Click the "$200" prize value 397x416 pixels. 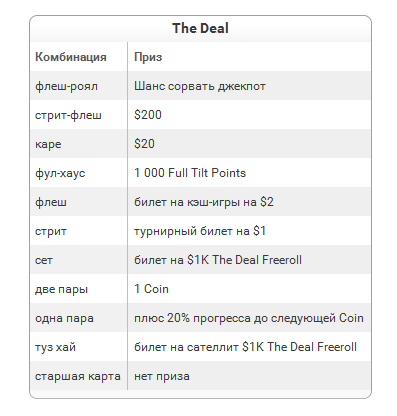click(x=148, y=115)
